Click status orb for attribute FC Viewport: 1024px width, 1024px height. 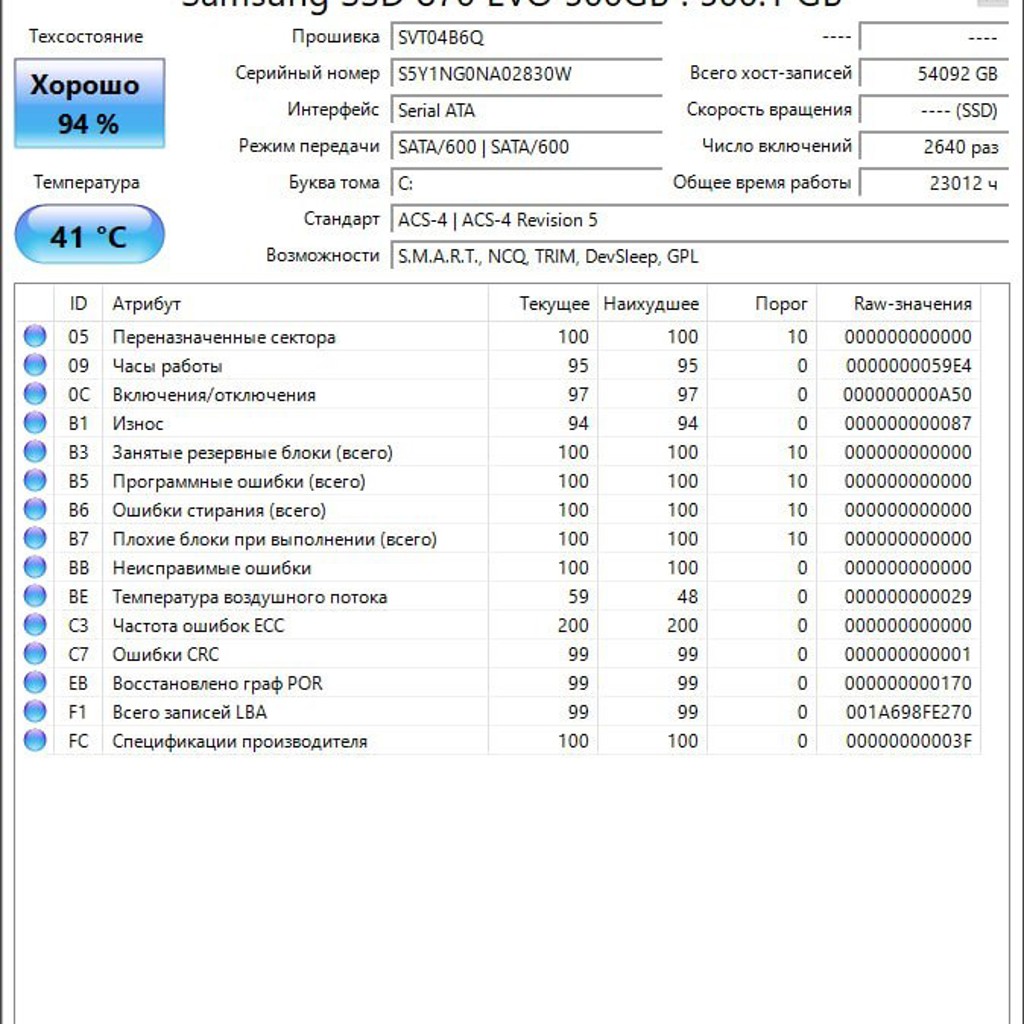pyautogui.click(x=35, y=741)
